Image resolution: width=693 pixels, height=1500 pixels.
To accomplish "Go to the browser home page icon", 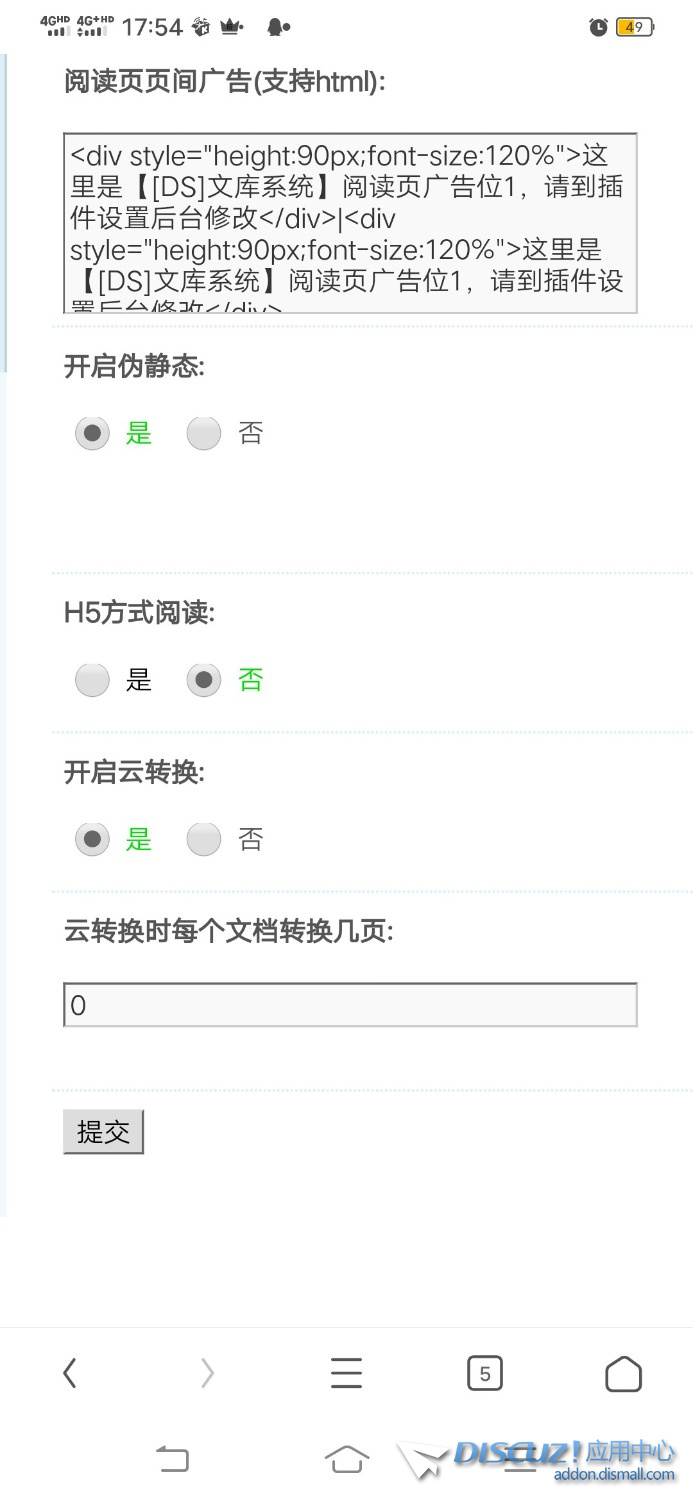I will click(x=623, y=1374).
